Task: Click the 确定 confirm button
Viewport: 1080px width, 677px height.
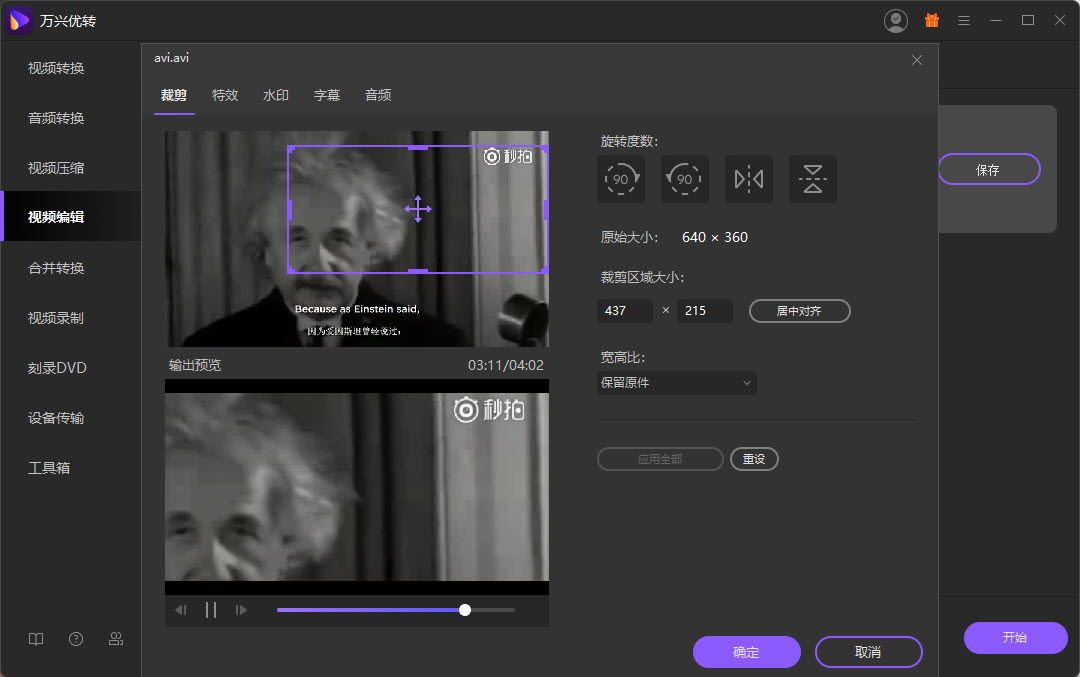Action: pyautogui.click(x=746, y=652)
